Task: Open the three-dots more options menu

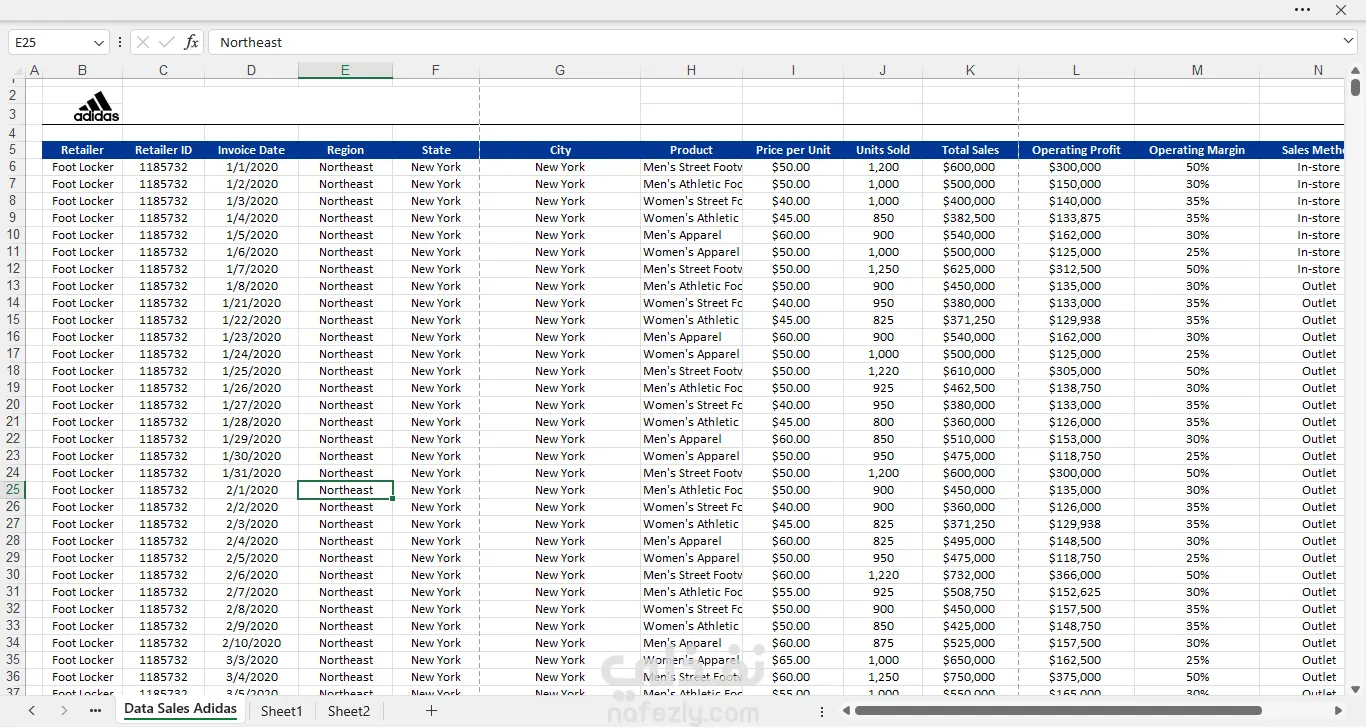Action: [1302, 10]
